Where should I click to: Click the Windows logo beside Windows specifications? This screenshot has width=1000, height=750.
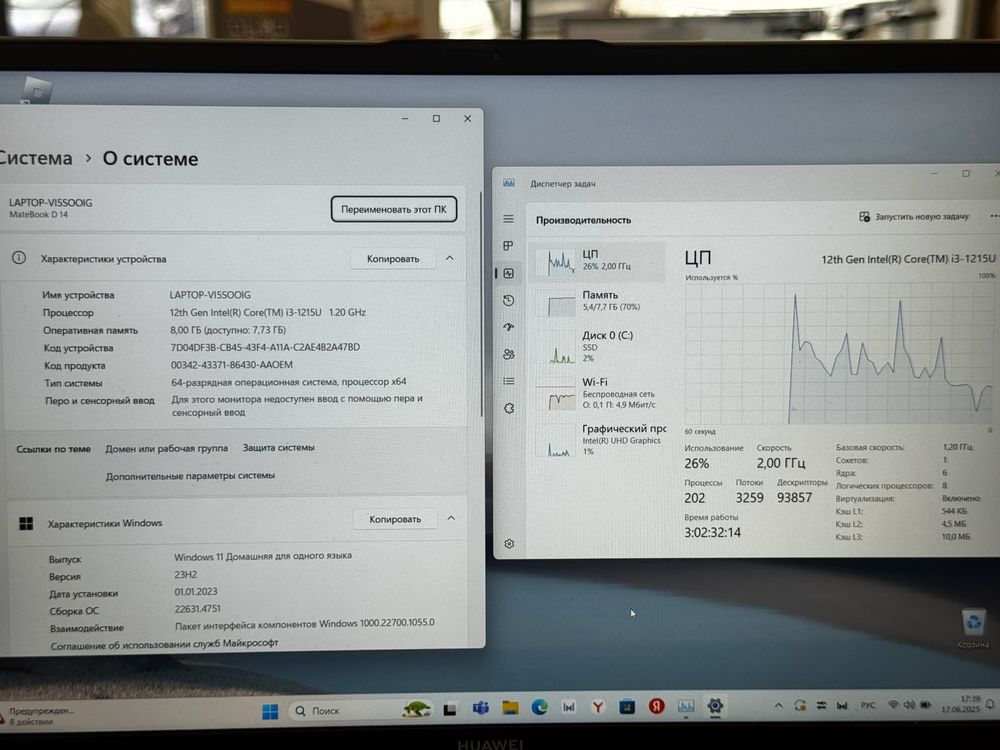click(26, 524)
